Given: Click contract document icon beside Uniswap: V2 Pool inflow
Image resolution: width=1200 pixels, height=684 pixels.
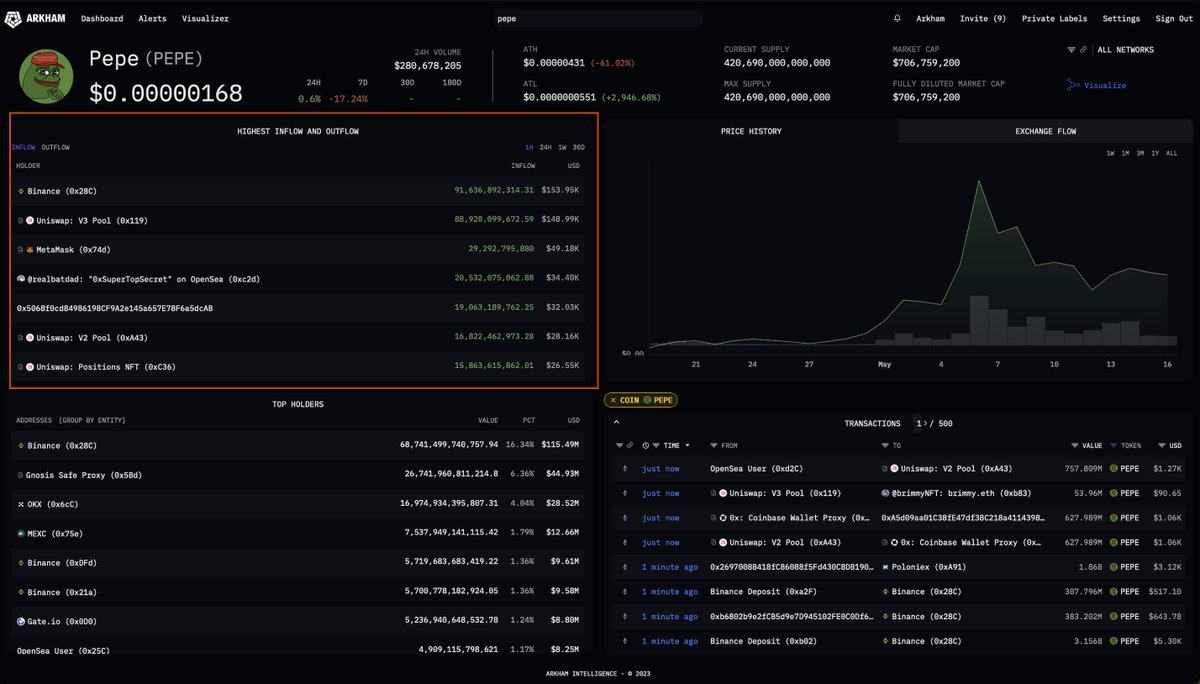Looking at the screenshot, I should (21, 338).
